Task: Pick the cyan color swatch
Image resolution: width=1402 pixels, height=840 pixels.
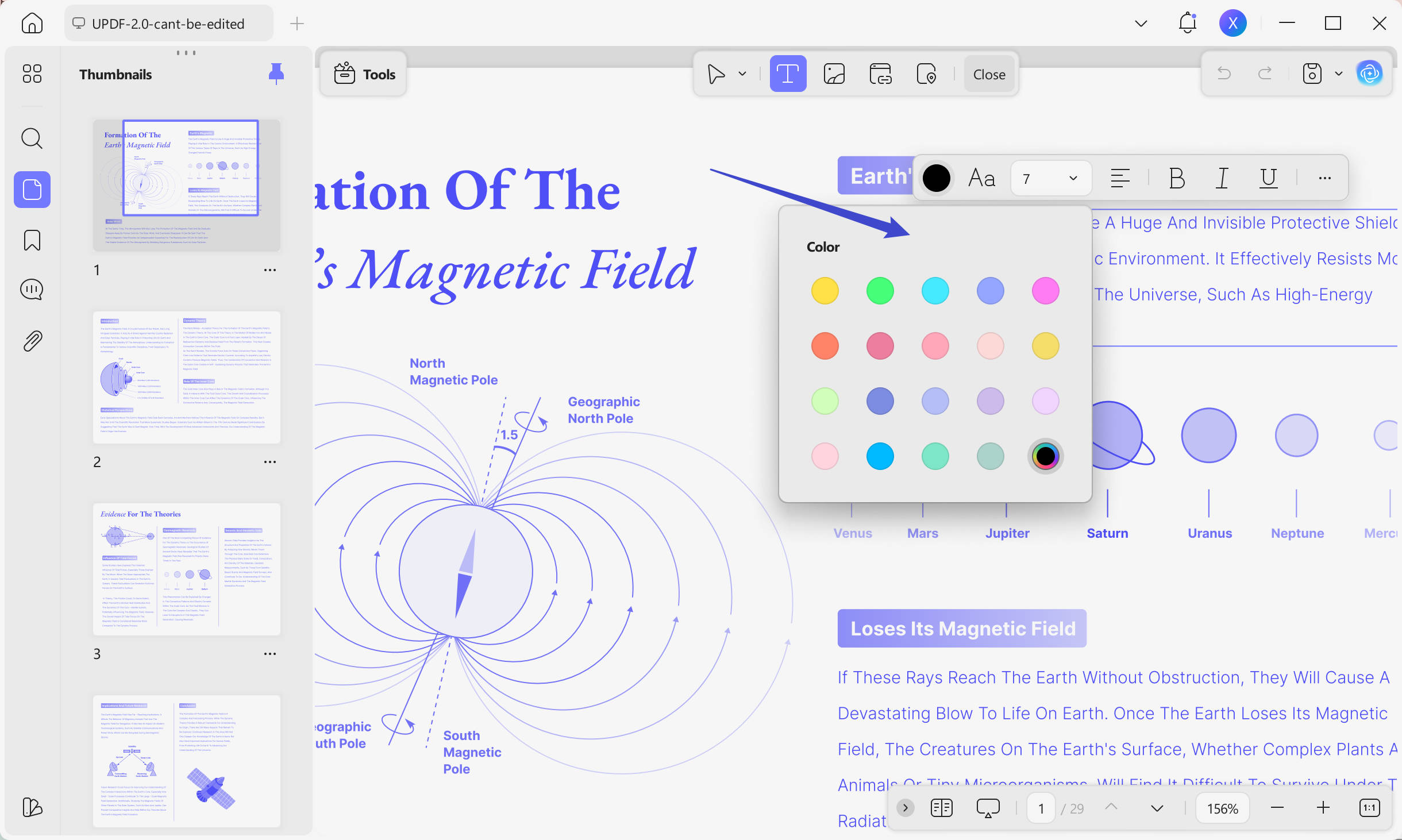Action: pos(935,291)
